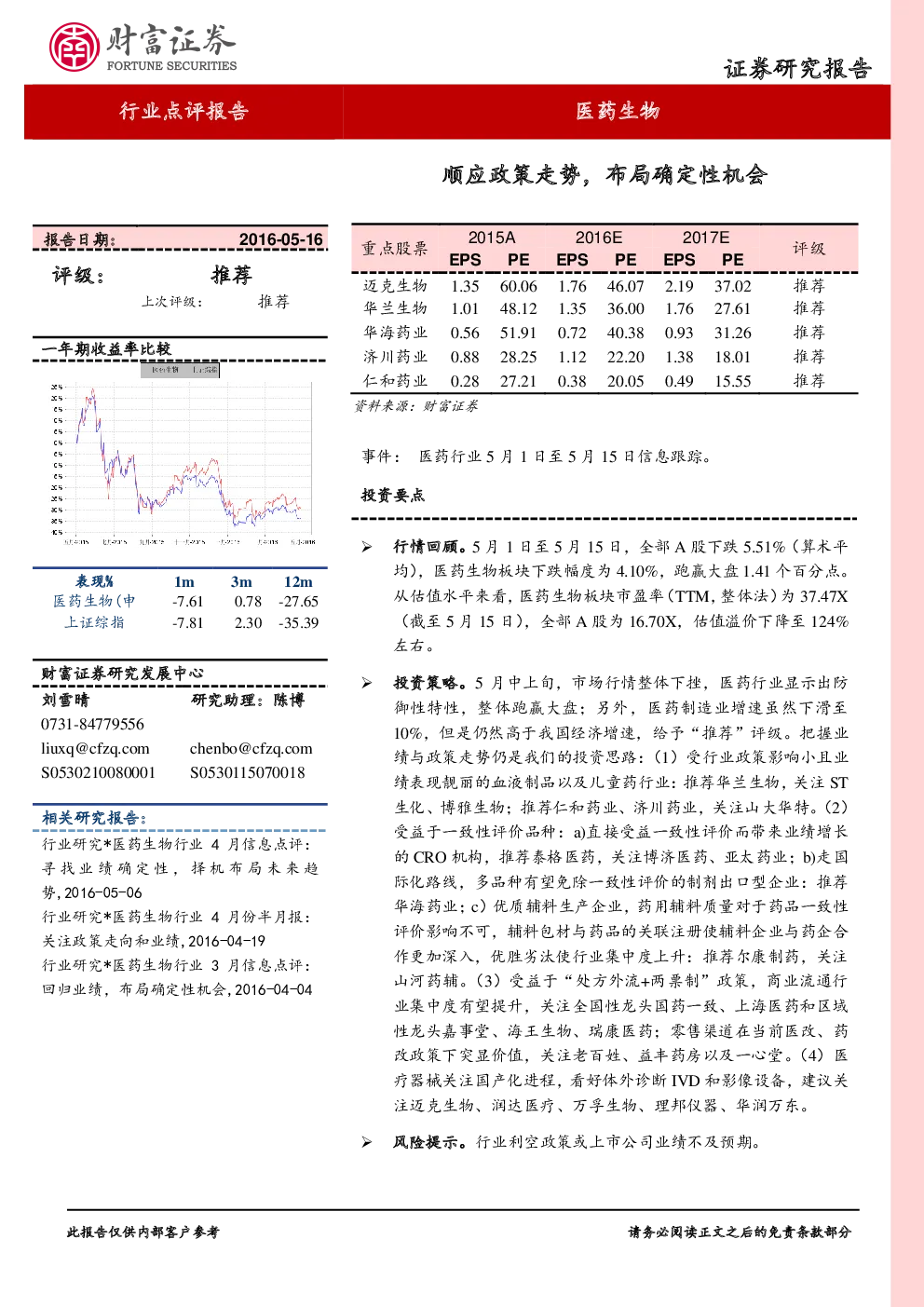Screen dimensions: 924x1307
Task: Open the related report dated 2016-04-04
Action: 177,977
